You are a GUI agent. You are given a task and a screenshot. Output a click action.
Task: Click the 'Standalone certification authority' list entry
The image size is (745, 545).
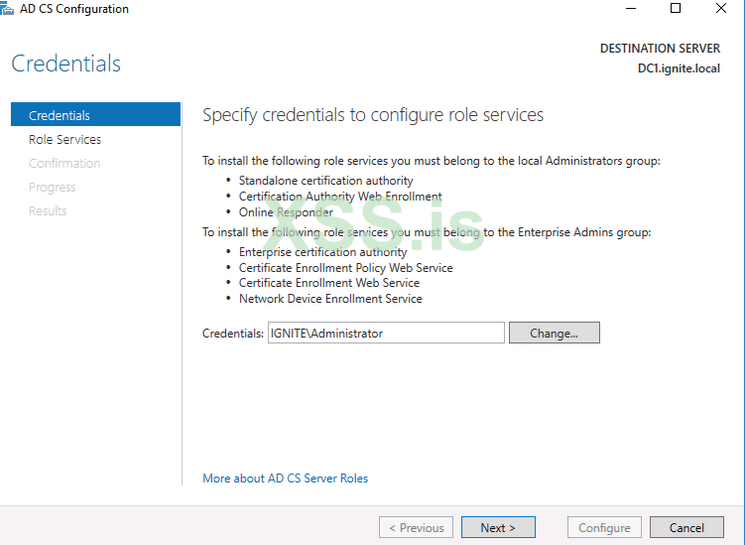click(x=326, y=180)
